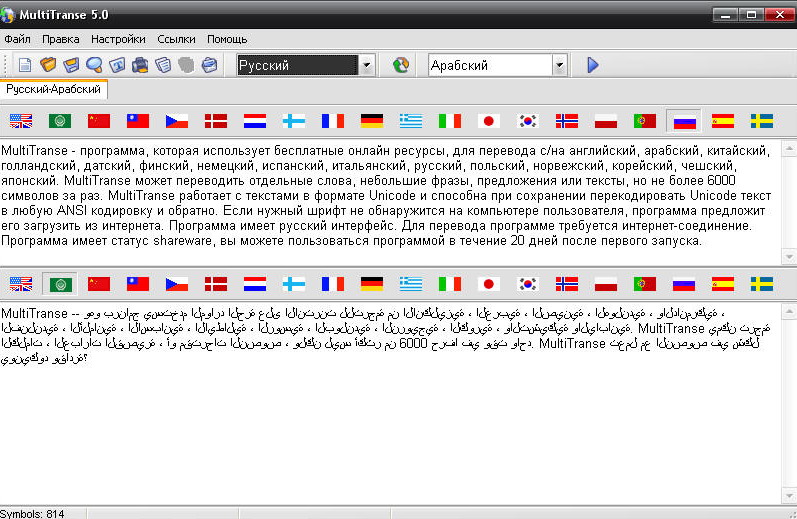Pick Korean flag in source flag row
797x519 pixels.
pyautogui.click(x=528, y=121)
